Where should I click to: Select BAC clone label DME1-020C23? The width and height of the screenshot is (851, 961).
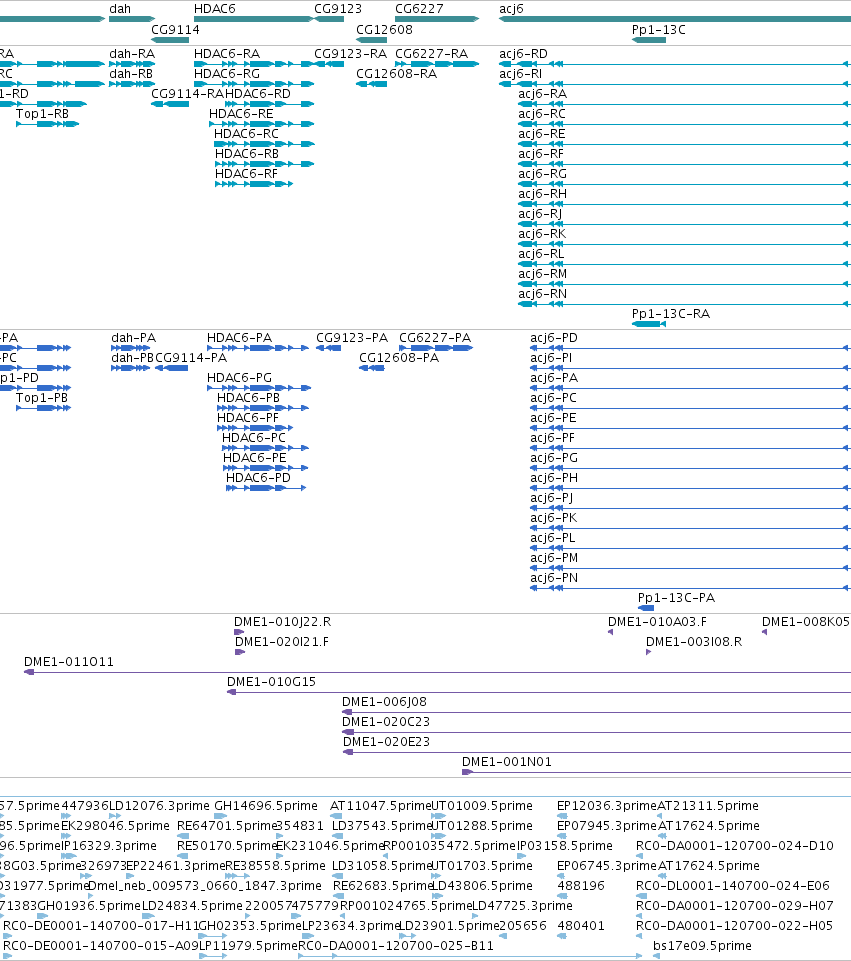(386, 721)
